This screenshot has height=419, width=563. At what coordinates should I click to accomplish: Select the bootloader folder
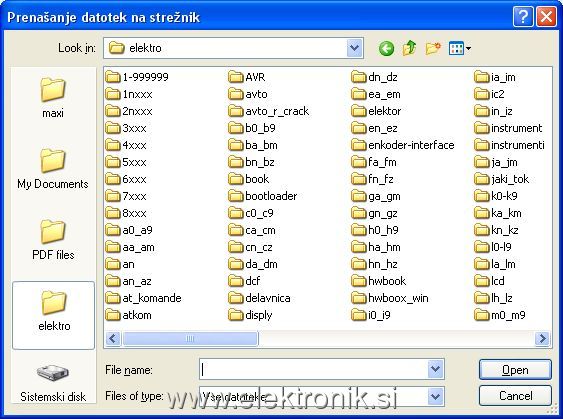263,196
